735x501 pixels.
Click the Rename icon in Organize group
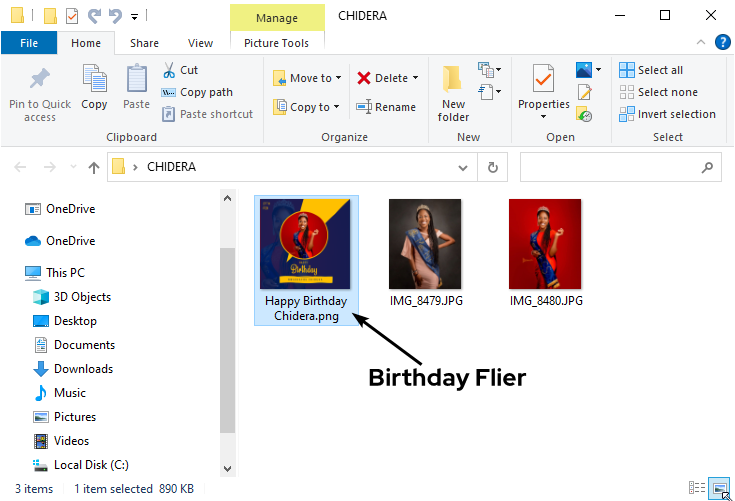(364, 107)
